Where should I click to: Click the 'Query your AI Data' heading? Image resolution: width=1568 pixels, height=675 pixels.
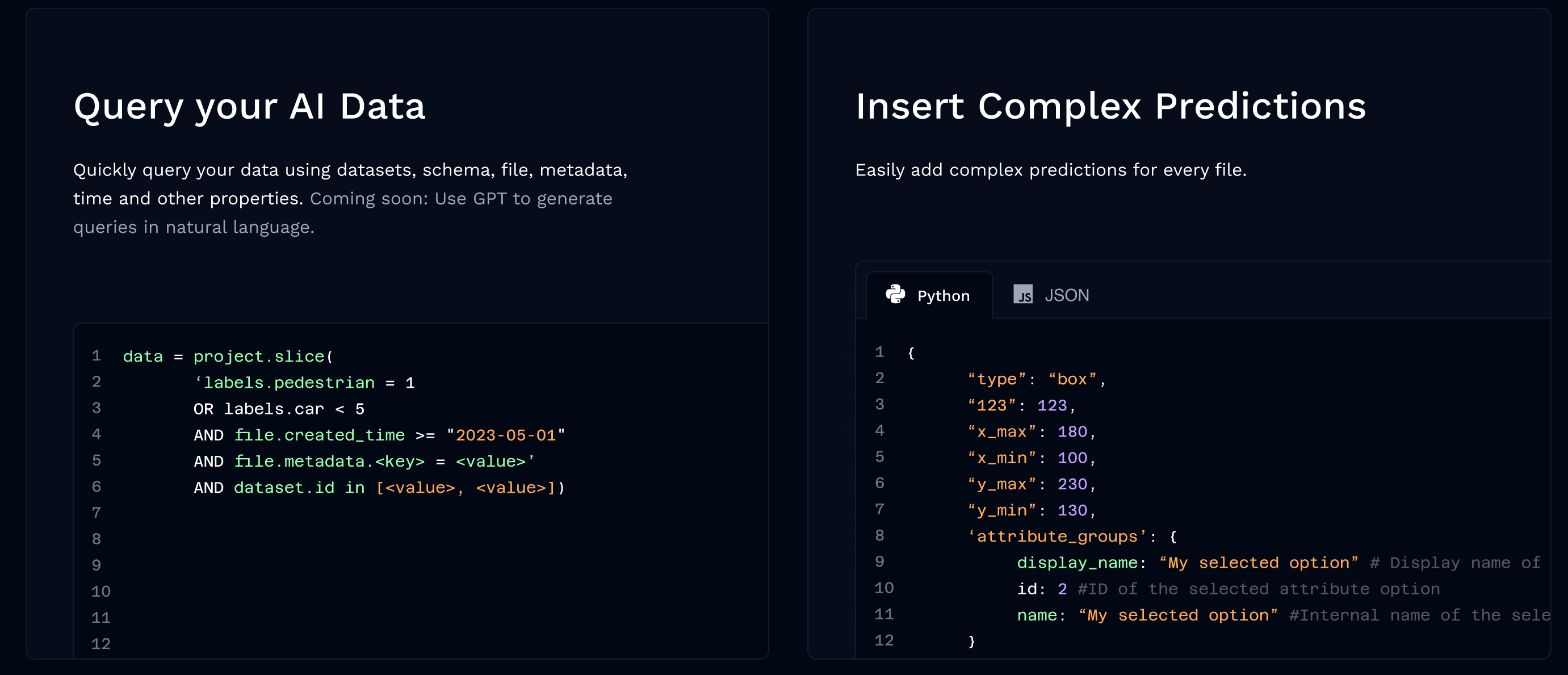(250, 107)
